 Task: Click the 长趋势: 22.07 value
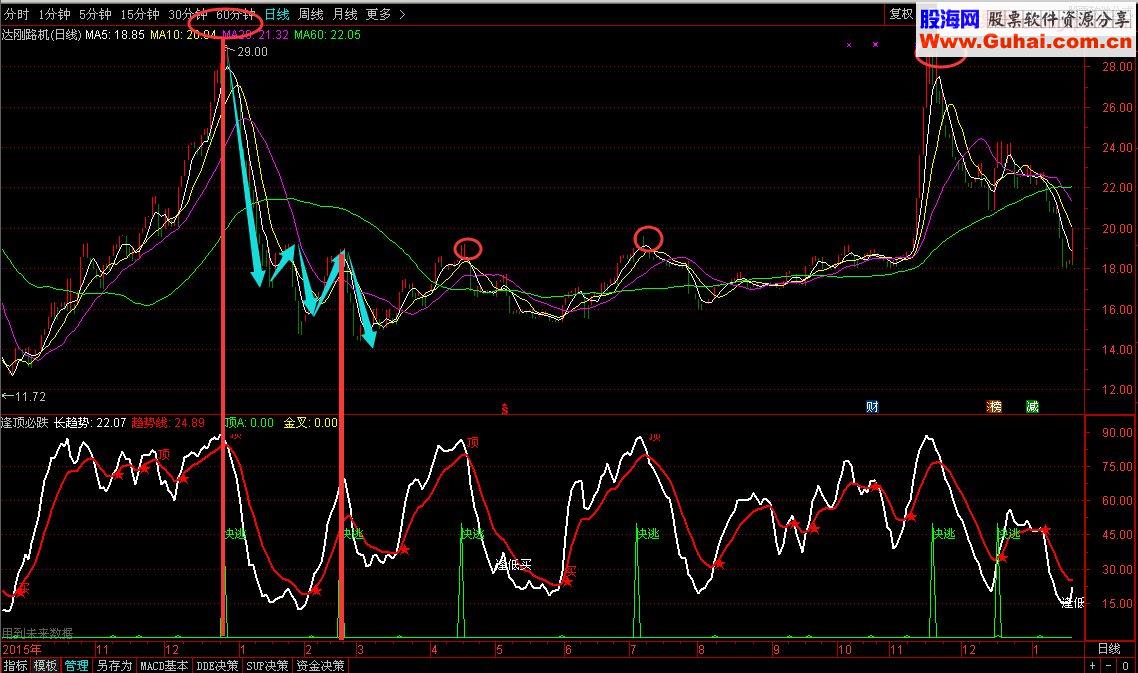click(x=90, y=423)
